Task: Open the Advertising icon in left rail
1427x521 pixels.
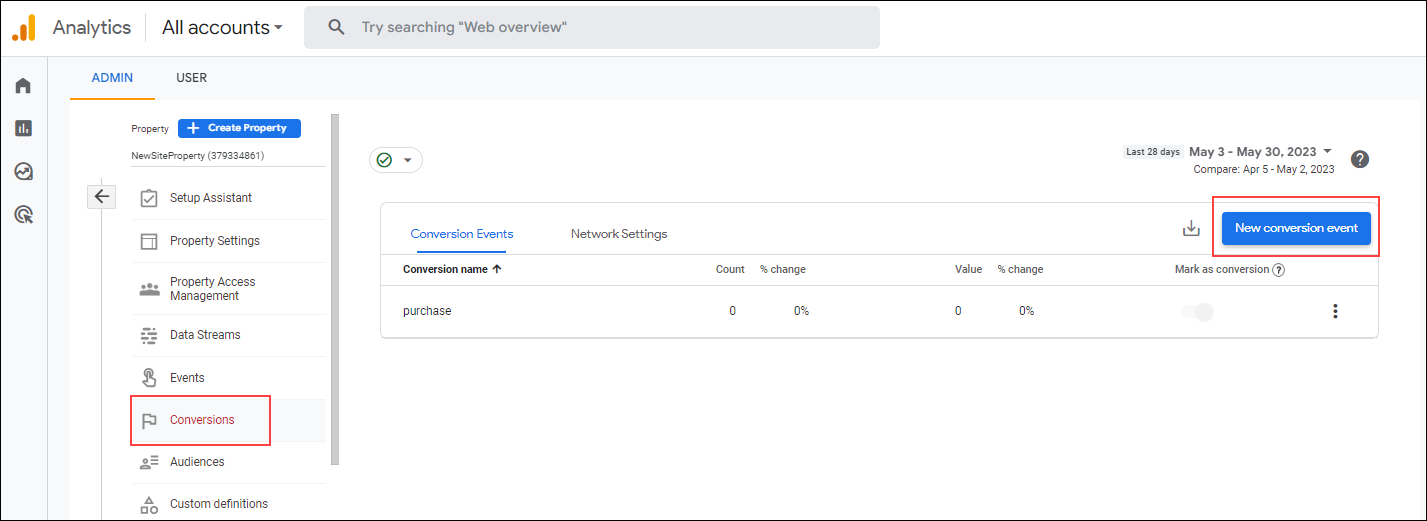Action: [x=23, y=214]
